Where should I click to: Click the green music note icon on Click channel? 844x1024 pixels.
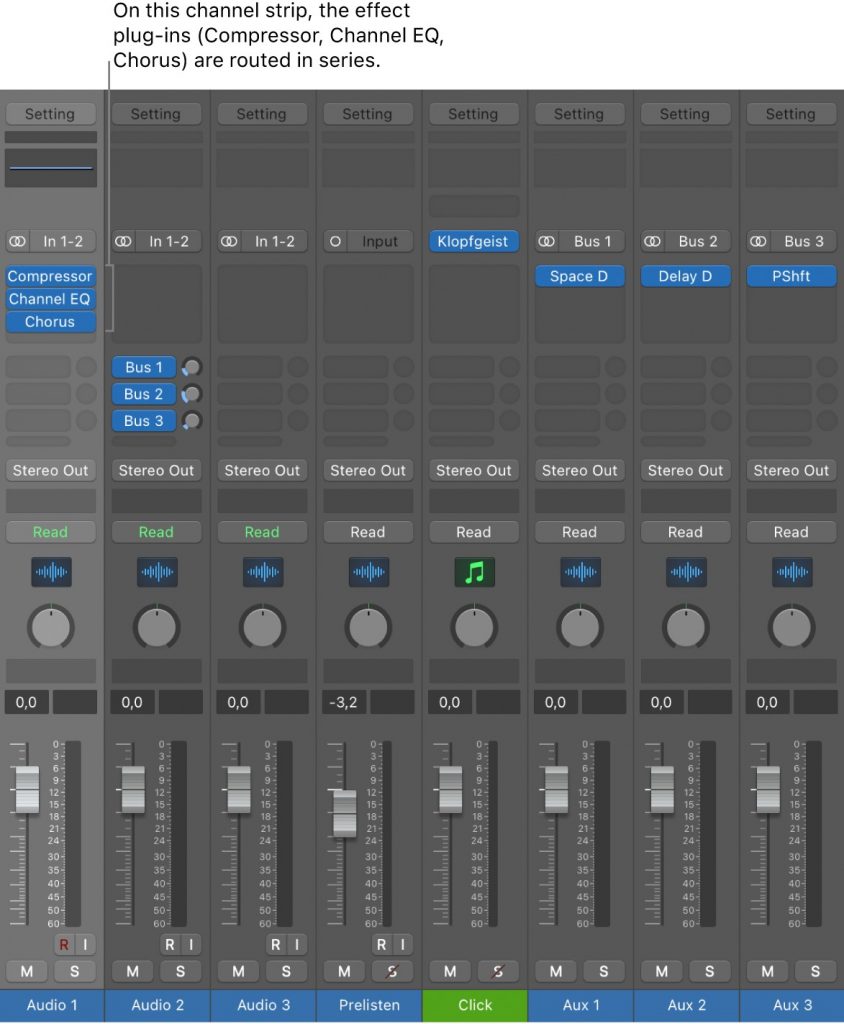[474, 572]
